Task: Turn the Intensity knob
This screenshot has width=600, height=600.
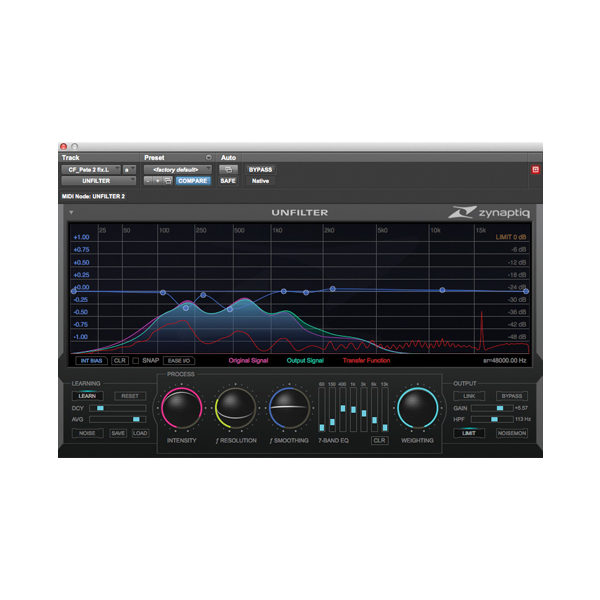Action: click(181, 408)
